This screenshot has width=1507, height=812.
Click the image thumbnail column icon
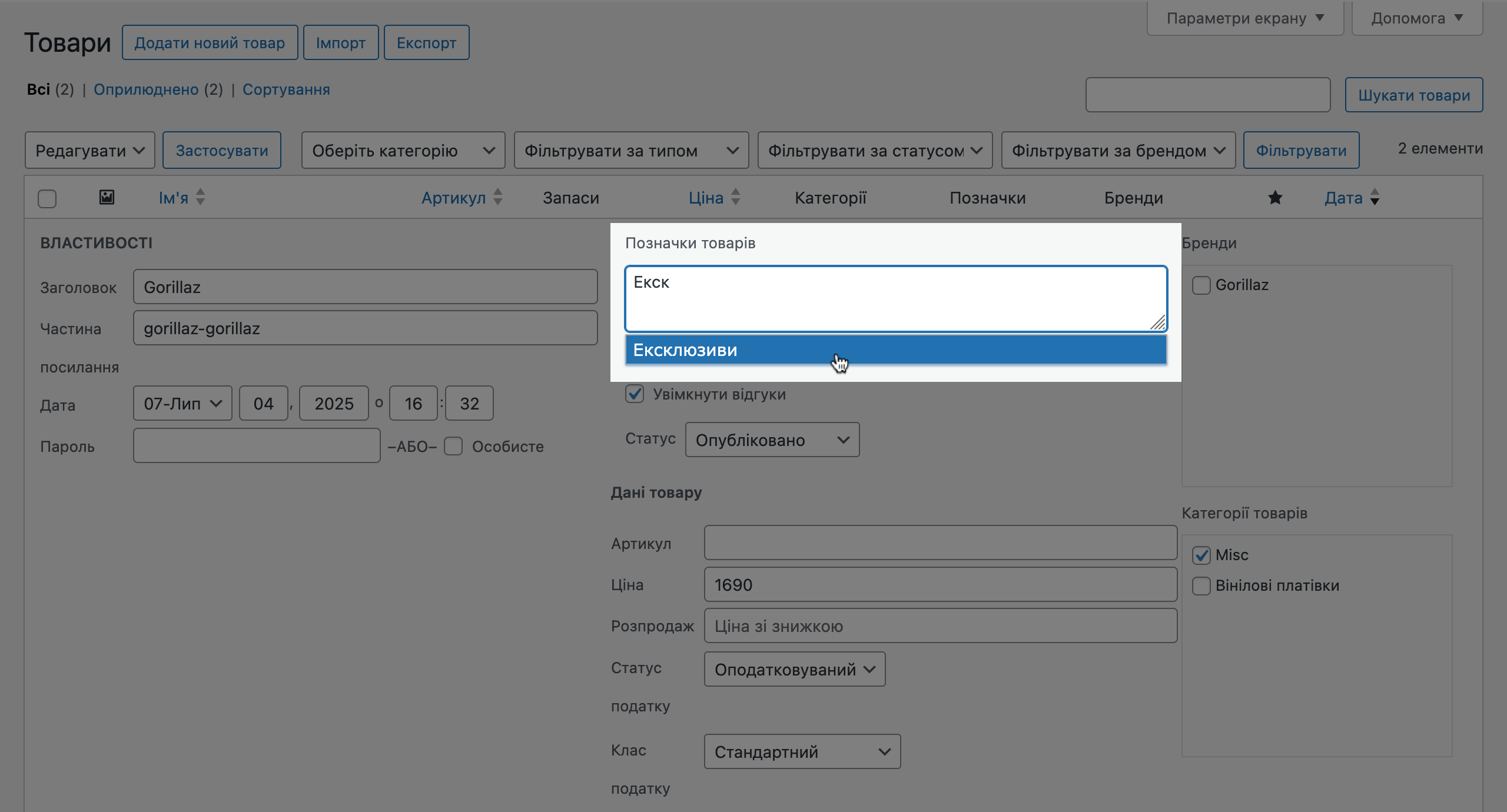tap(107, 197)
